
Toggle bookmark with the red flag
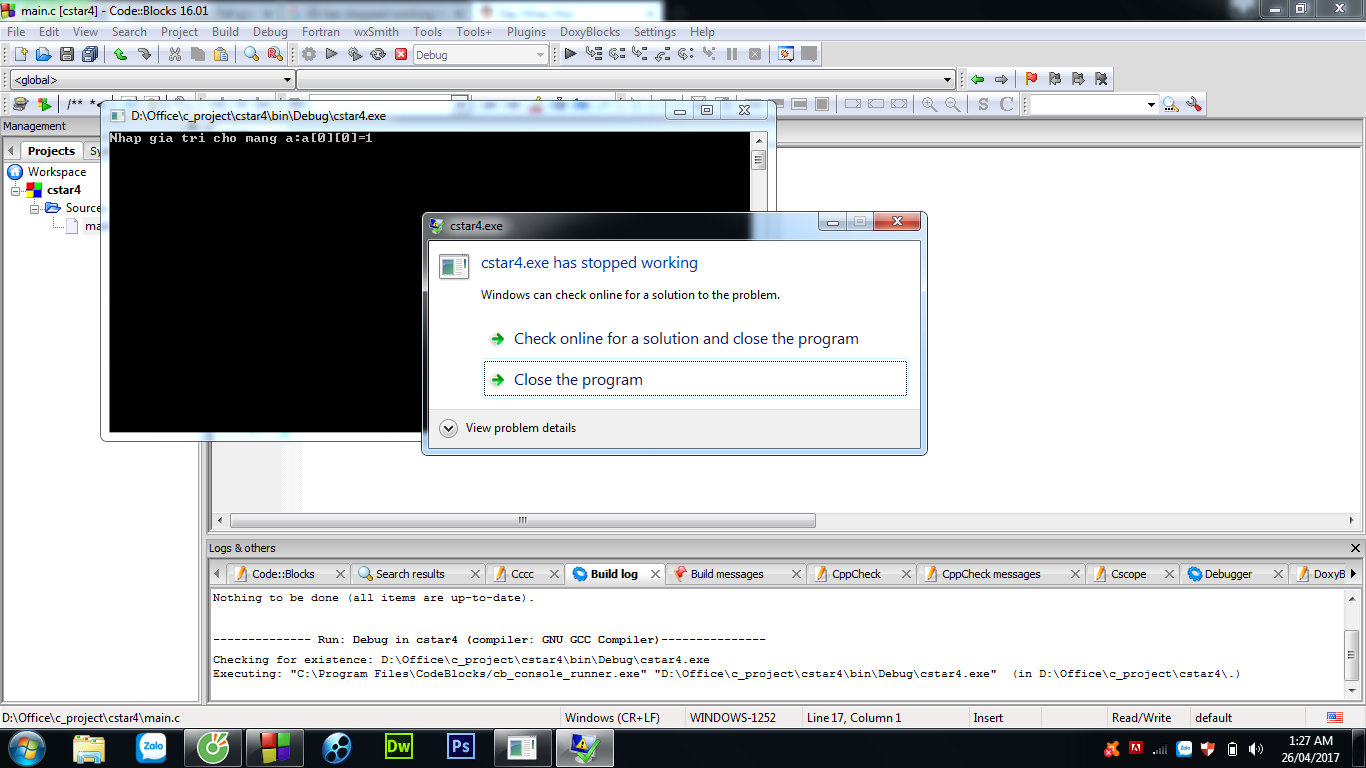tap(1031, 80)
